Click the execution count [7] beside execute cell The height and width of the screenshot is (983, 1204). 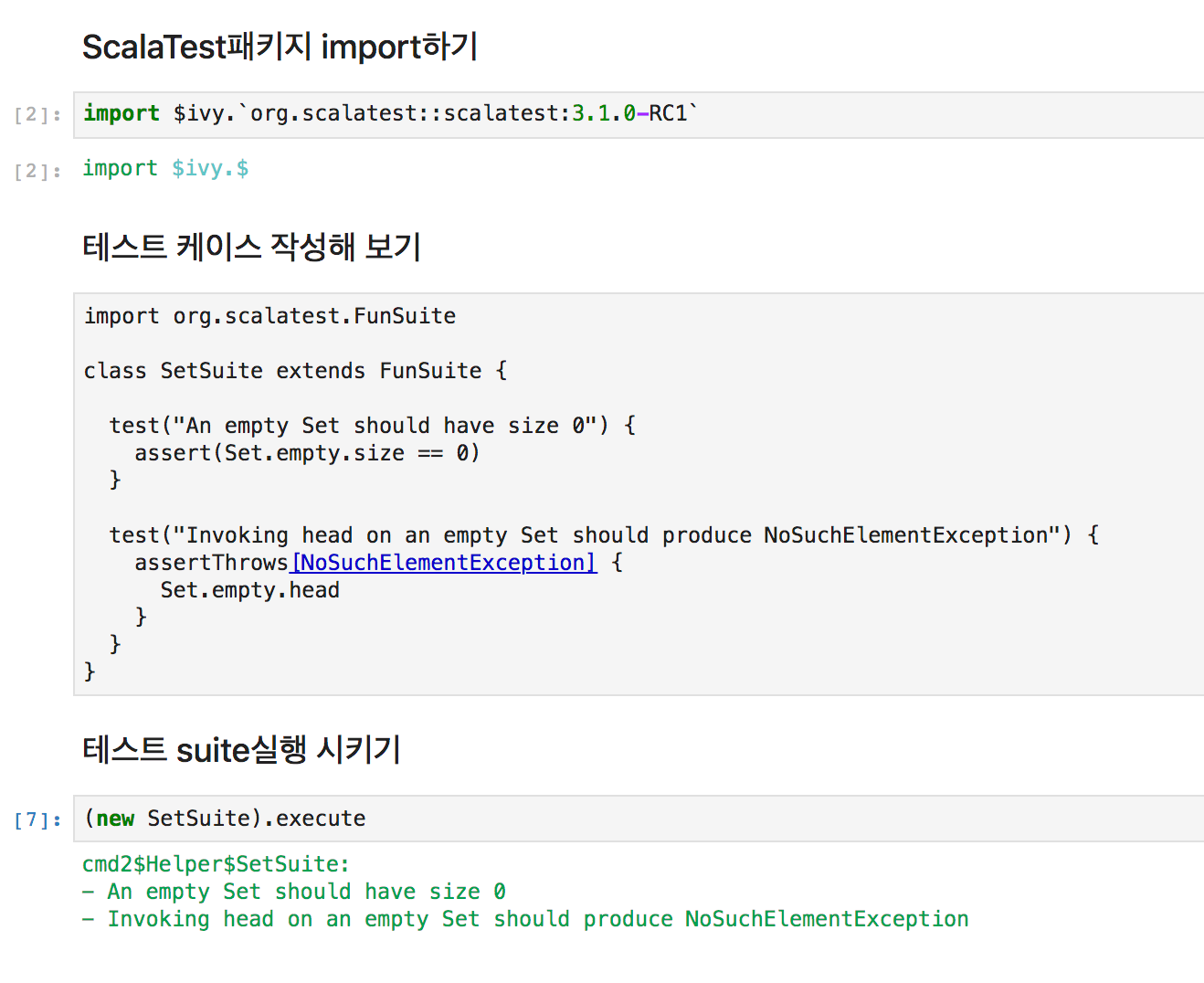point(35,819)
